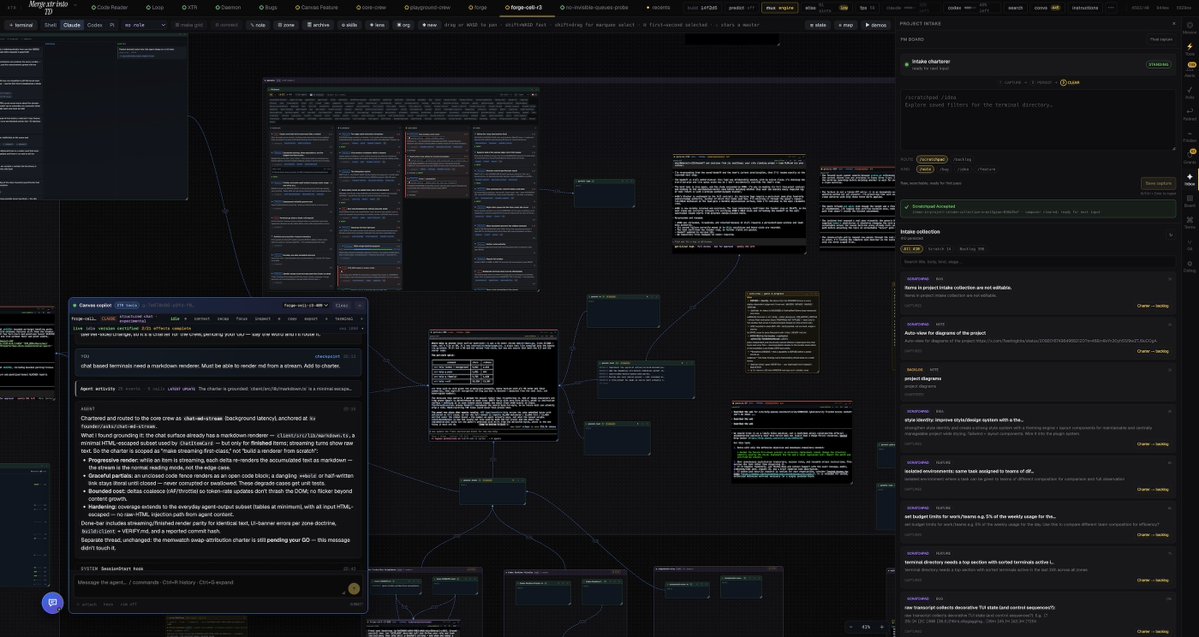Open the recents tab
The height and width of the screenshot is (637, 1199).
tap(658, 8)
